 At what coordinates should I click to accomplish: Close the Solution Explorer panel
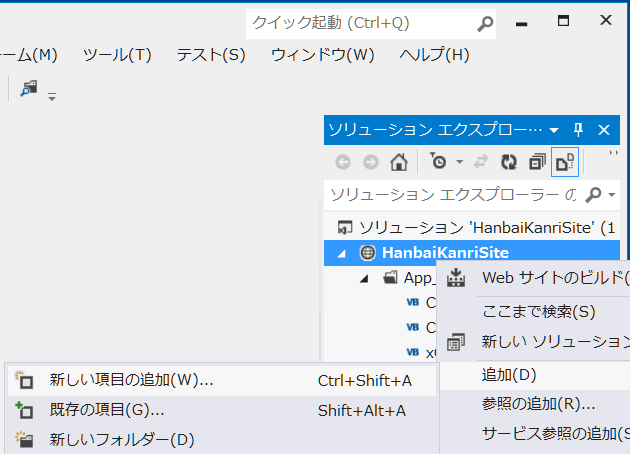coord(604,130)
